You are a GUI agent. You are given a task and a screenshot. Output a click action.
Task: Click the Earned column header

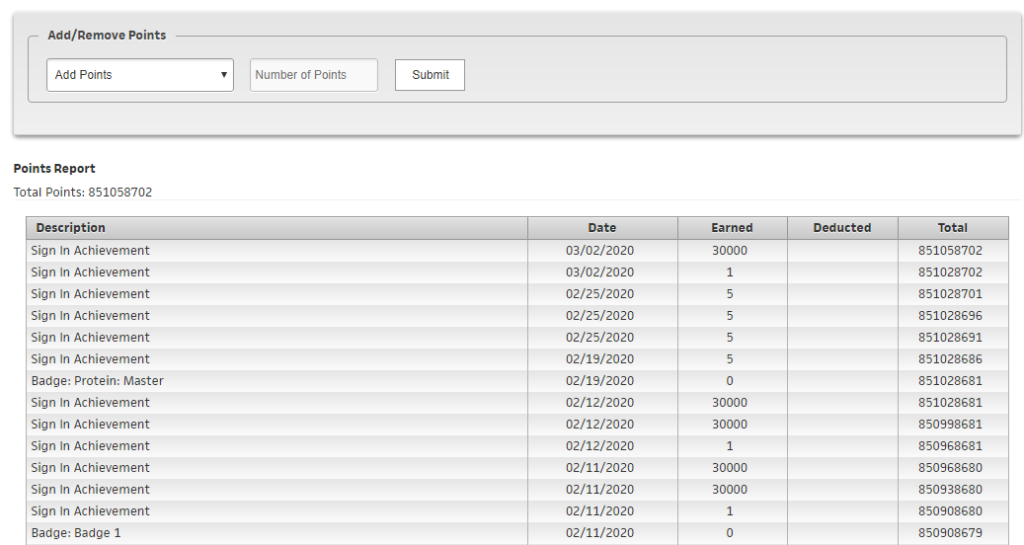[x=732, y=228]
